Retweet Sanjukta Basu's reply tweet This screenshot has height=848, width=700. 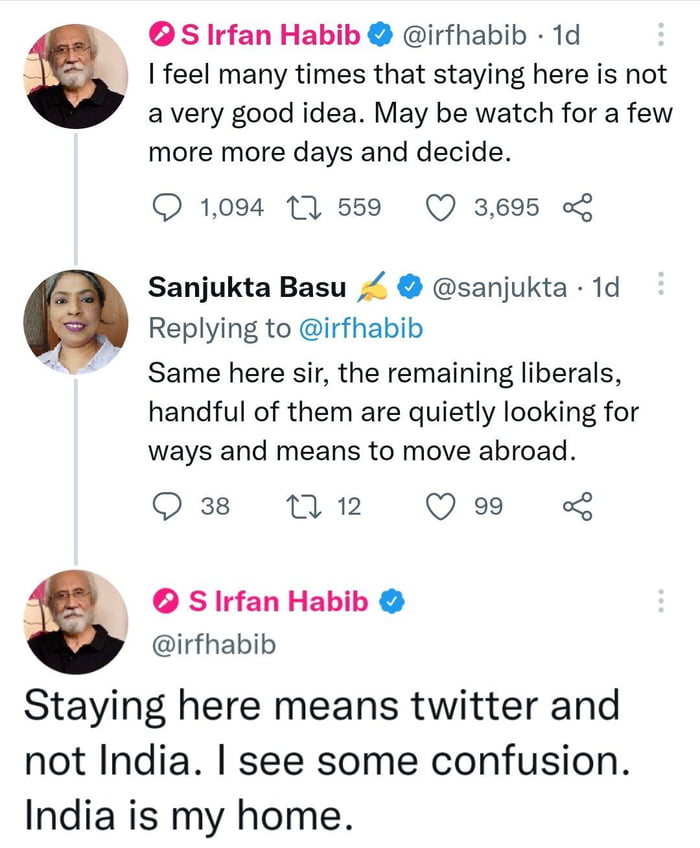click(303, 507)
